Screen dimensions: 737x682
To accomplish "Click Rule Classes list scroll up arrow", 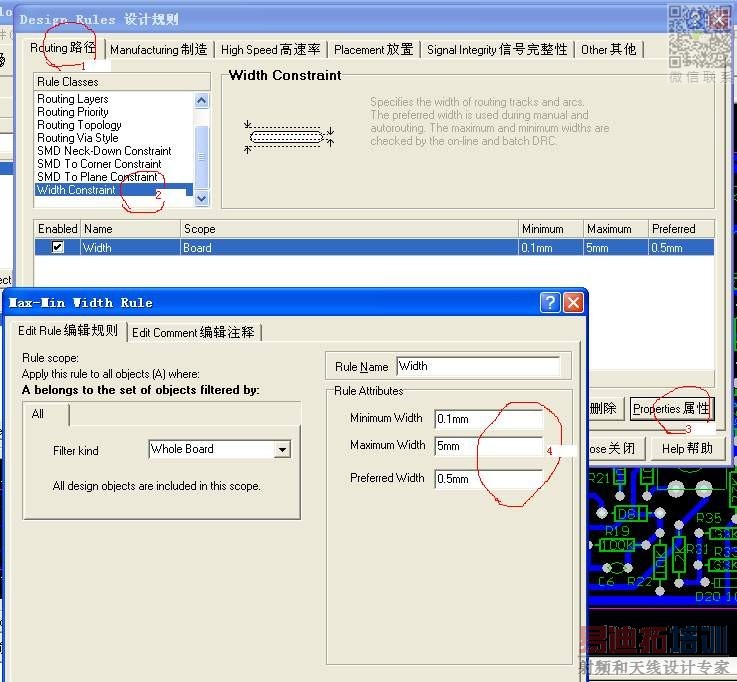I will click(x=202, y=100).
